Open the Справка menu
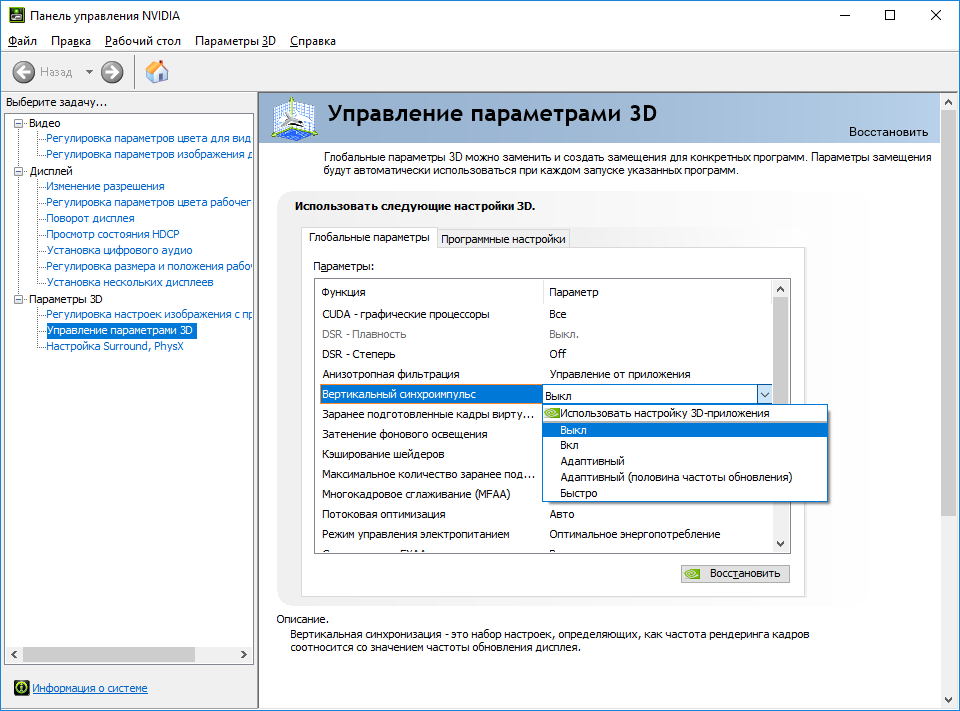 coord(313,41)
